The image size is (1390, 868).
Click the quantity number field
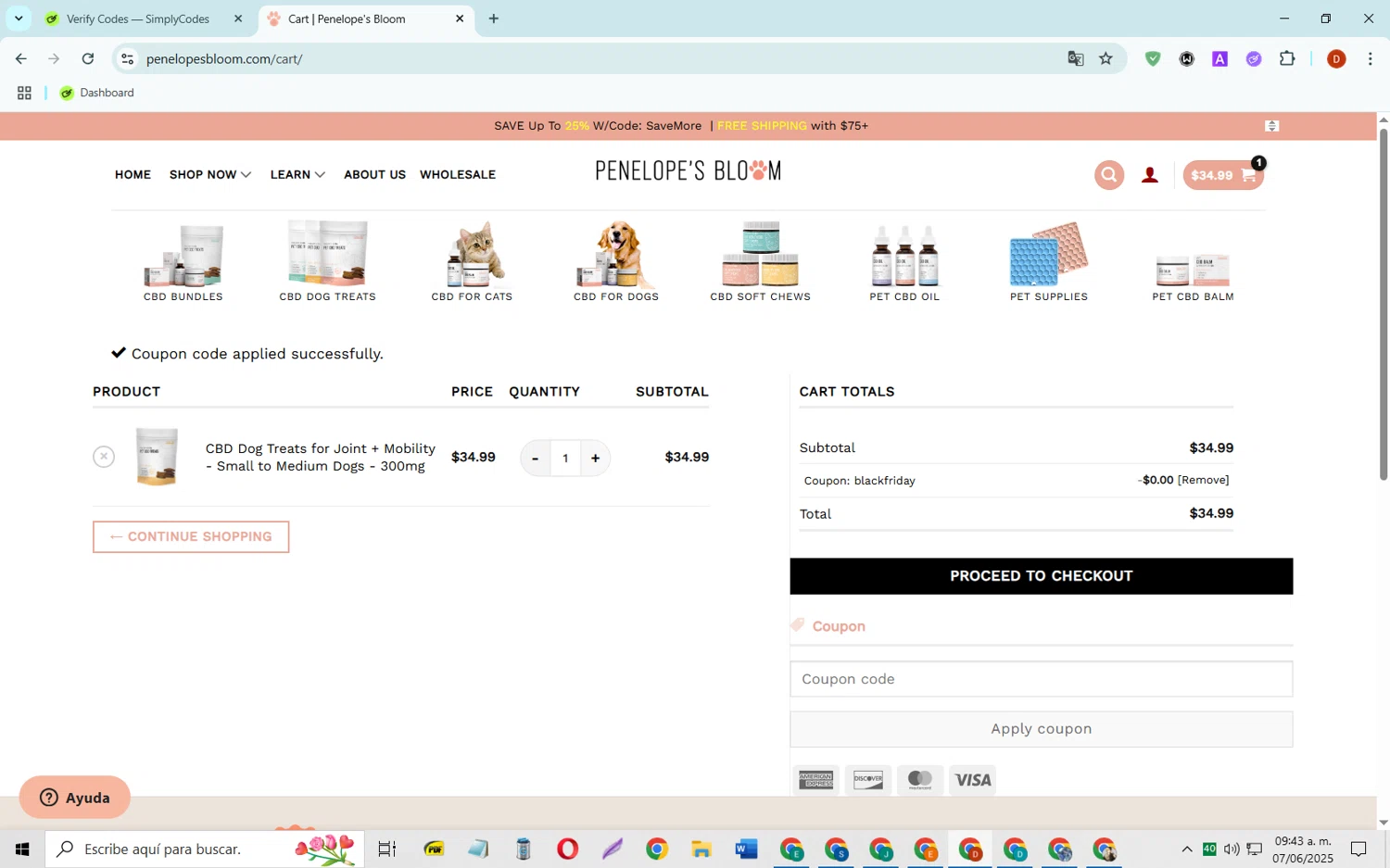coord(565,458)
